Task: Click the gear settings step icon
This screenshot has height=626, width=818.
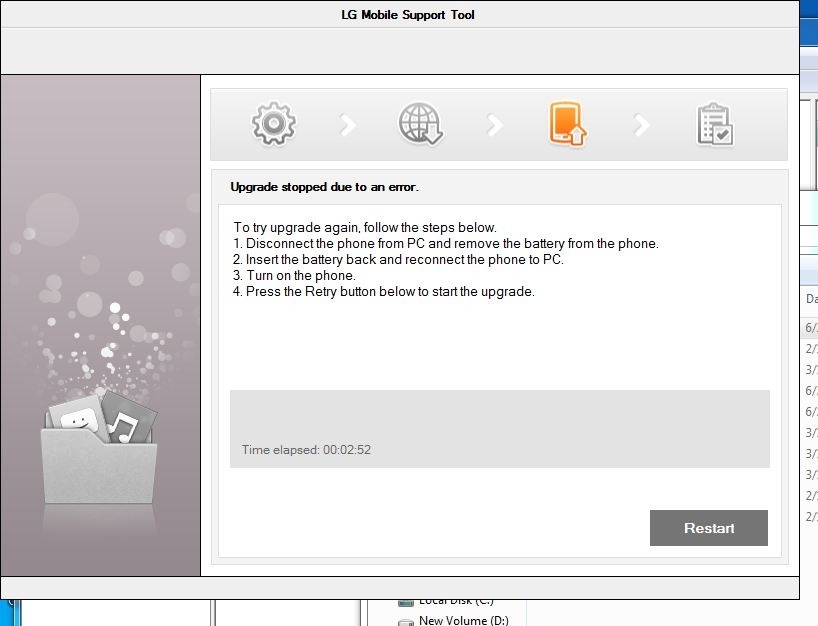Action: (273, 124)
